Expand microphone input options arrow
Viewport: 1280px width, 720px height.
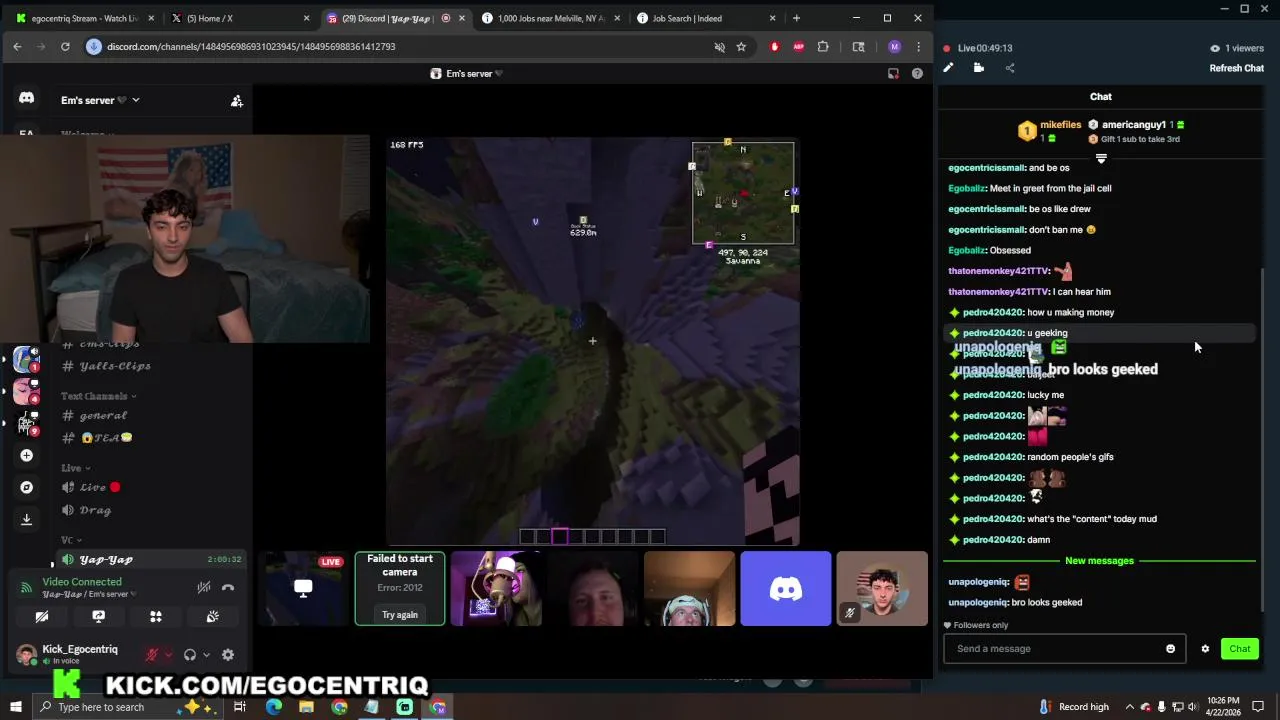point(168,655)
